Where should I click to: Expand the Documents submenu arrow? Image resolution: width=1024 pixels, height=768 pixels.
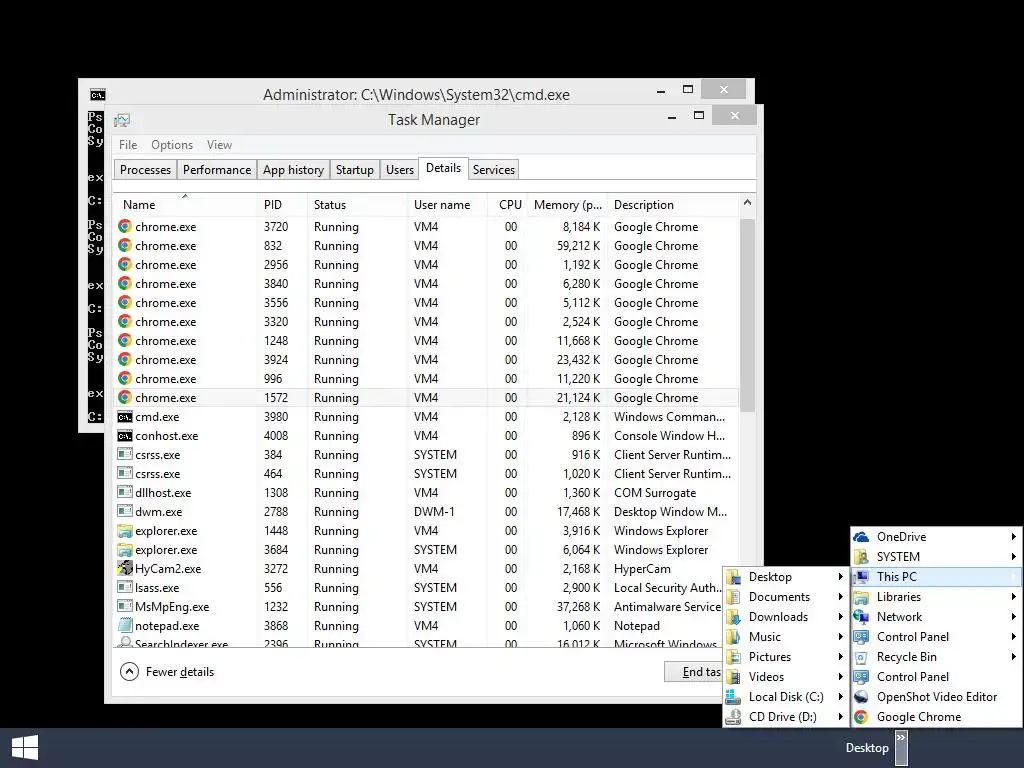(x=841, y=597)
